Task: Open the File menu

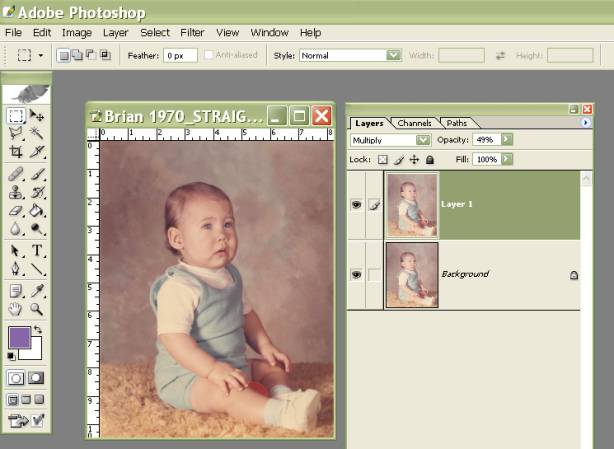Action: click(x=13, y=32)
